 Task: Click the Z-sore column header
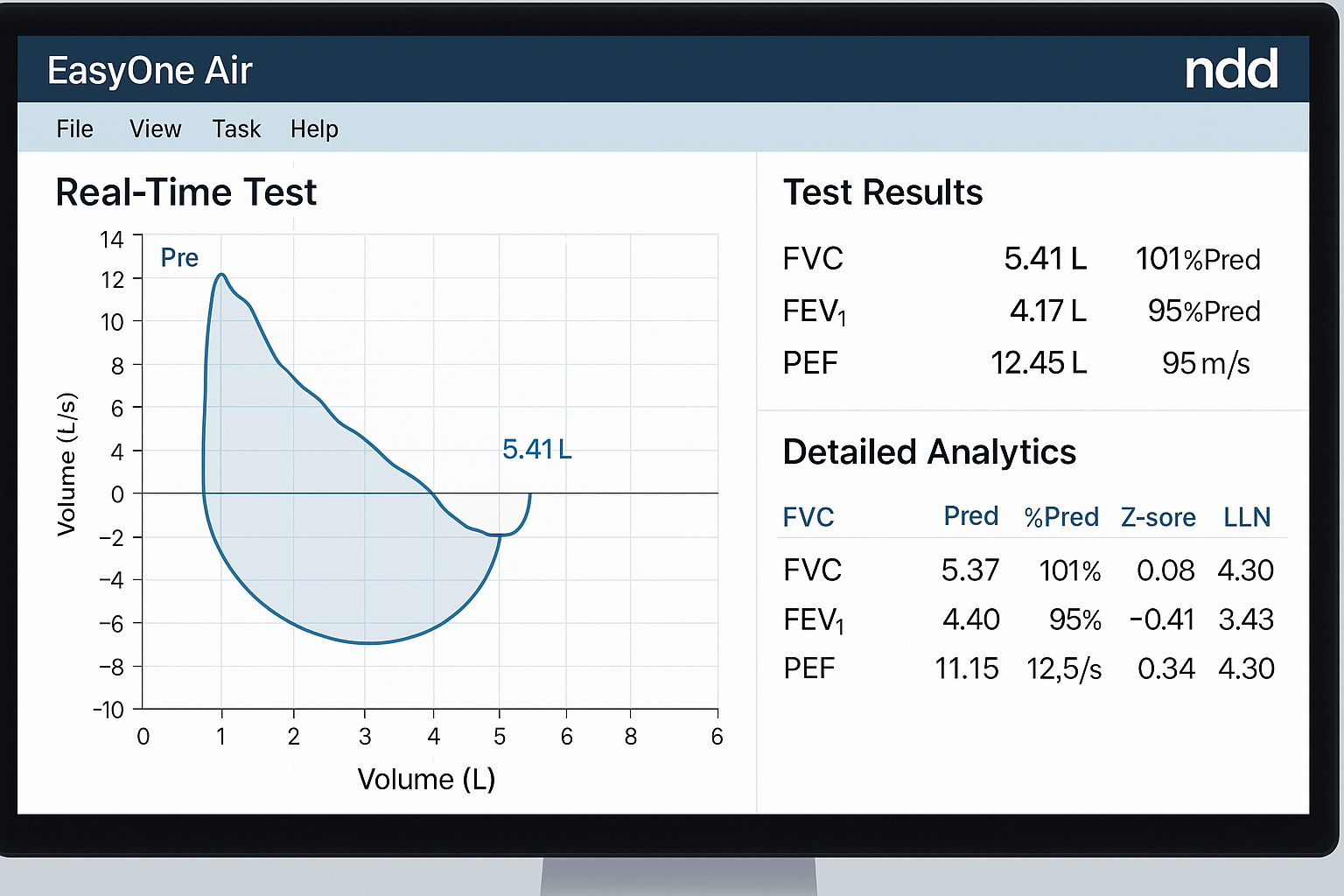pos(1158,516)
